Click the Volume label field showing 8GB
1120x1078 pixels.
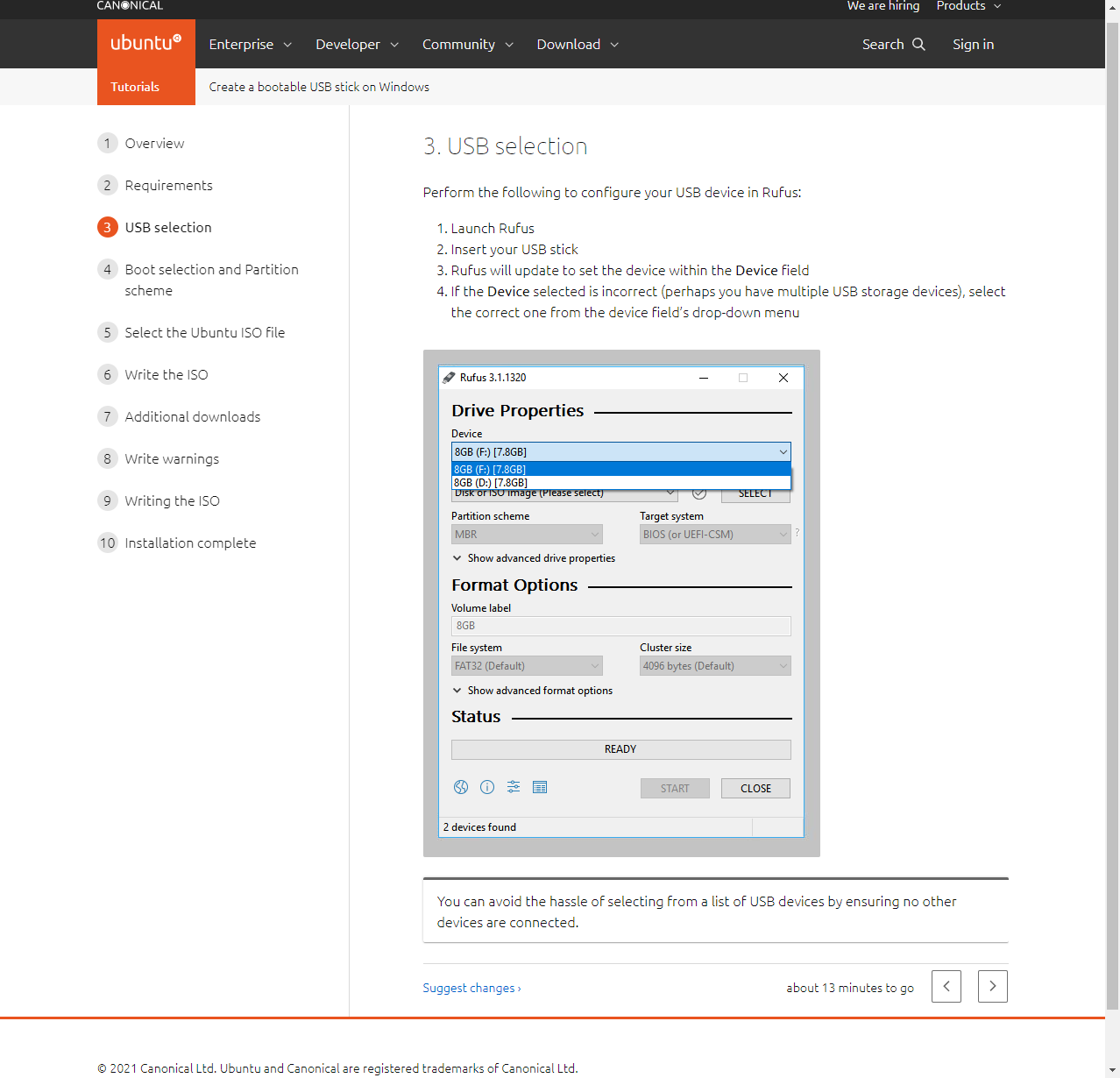click(621, 626)
